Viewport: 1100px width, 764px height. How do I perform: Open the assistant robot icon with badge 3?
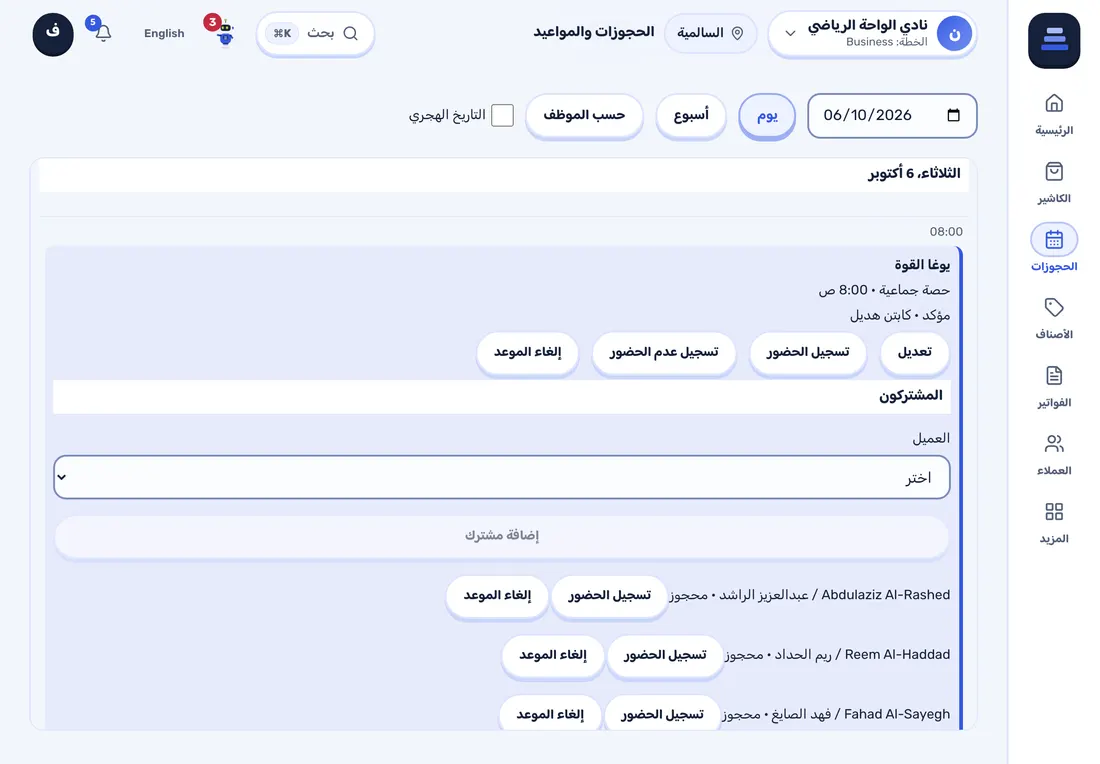224,33
